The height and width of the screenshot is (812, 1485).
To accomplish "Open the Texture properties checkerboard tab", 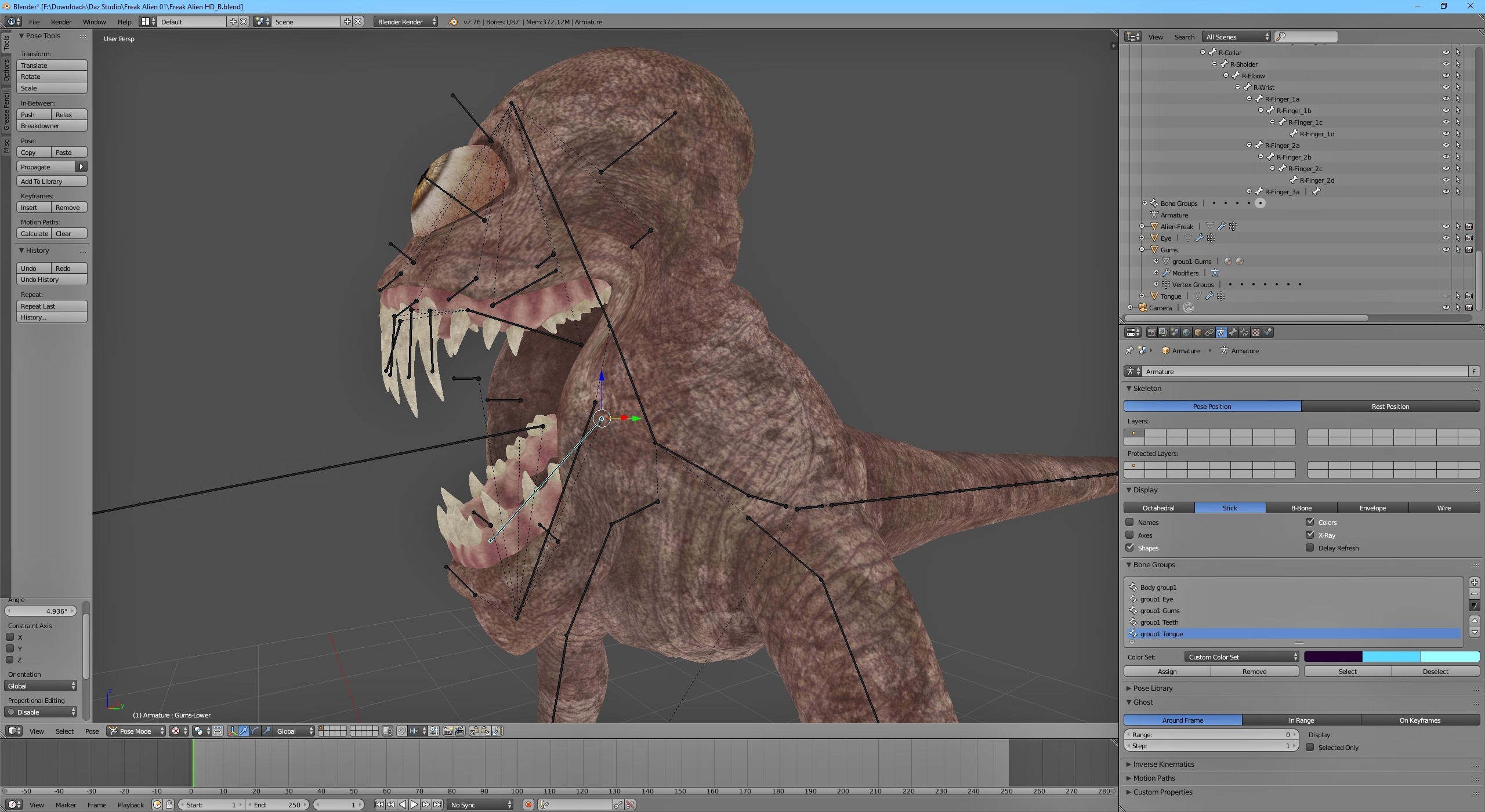I will click(1256, 332).
